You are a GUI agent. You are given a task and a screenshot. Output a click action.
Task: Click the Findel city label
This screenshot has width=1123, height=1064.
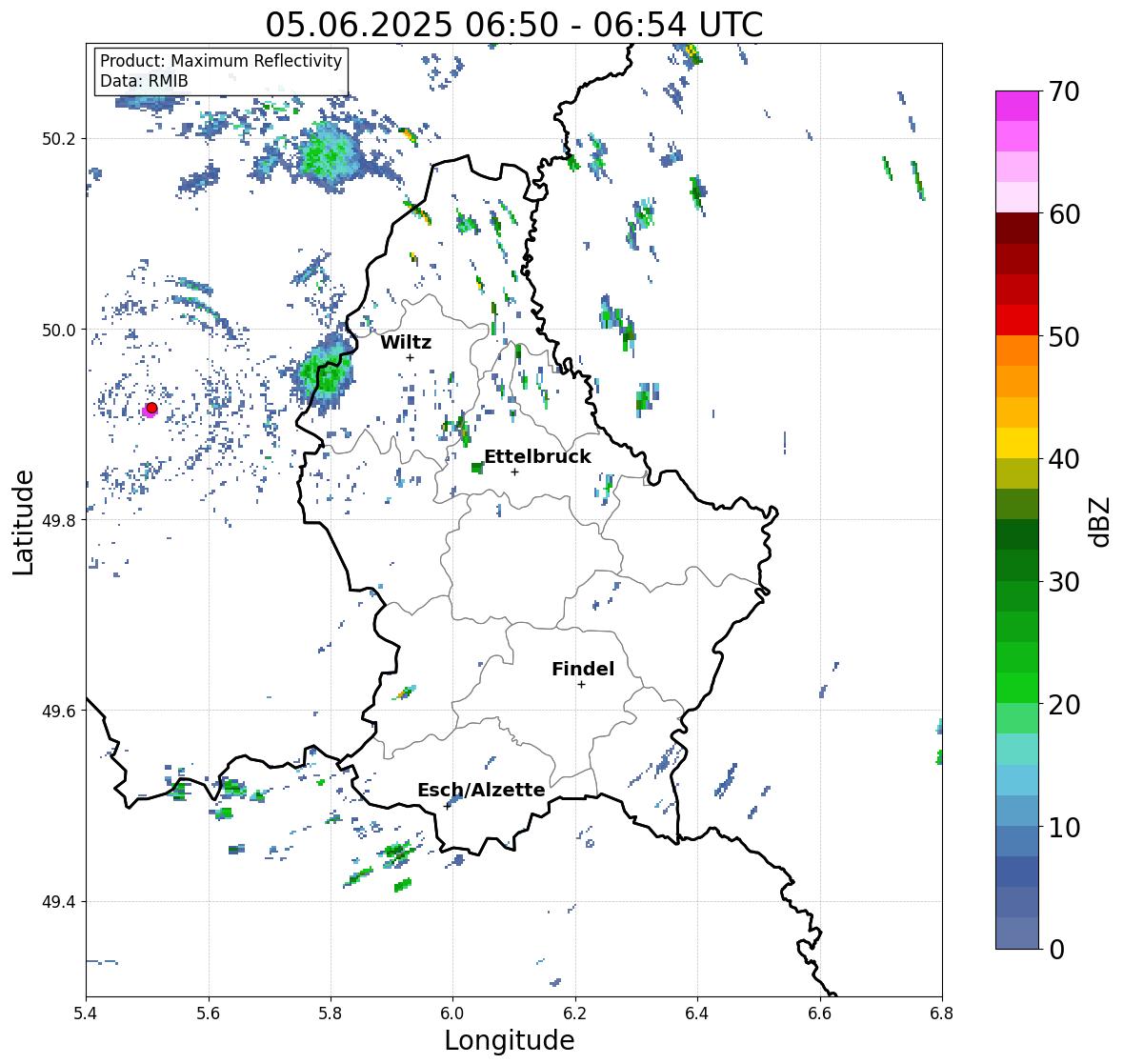583,669
